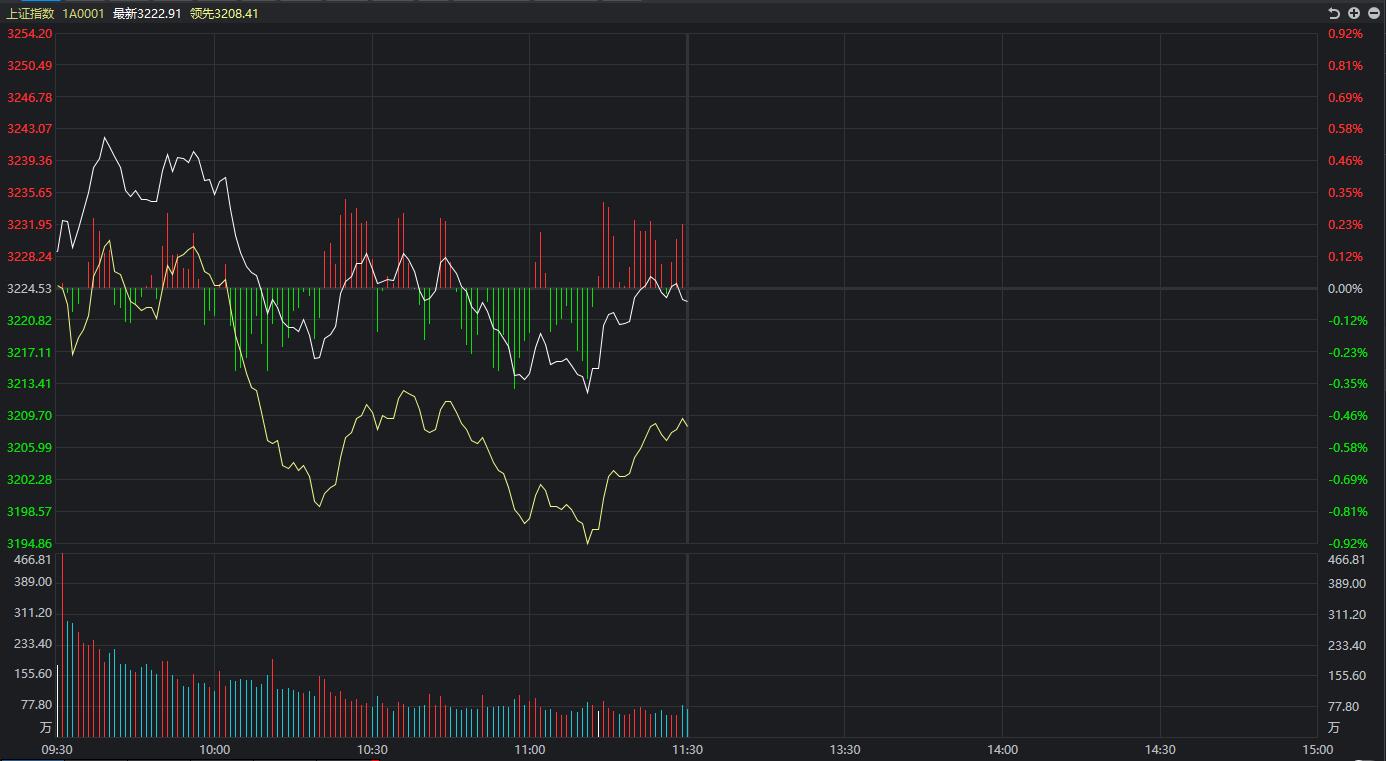
Task: Click the 3209.70 price label
Action: (29, 416)
